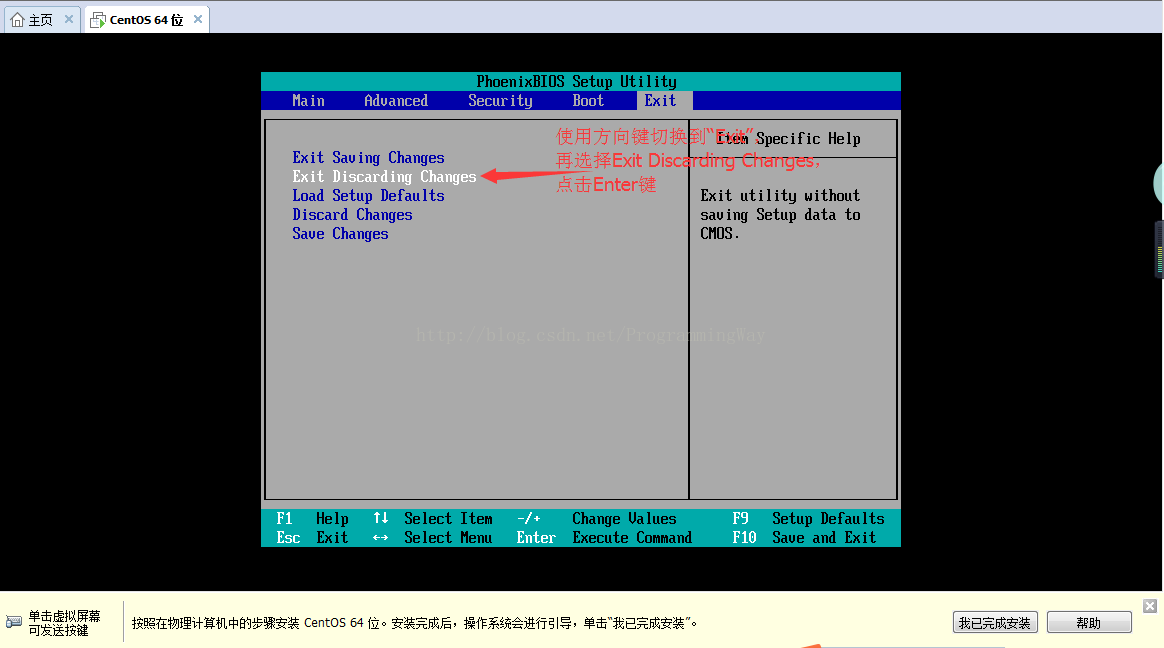1164x648 pixels.
Task: Click the home icon on 主页 tab
Action: 18,20
